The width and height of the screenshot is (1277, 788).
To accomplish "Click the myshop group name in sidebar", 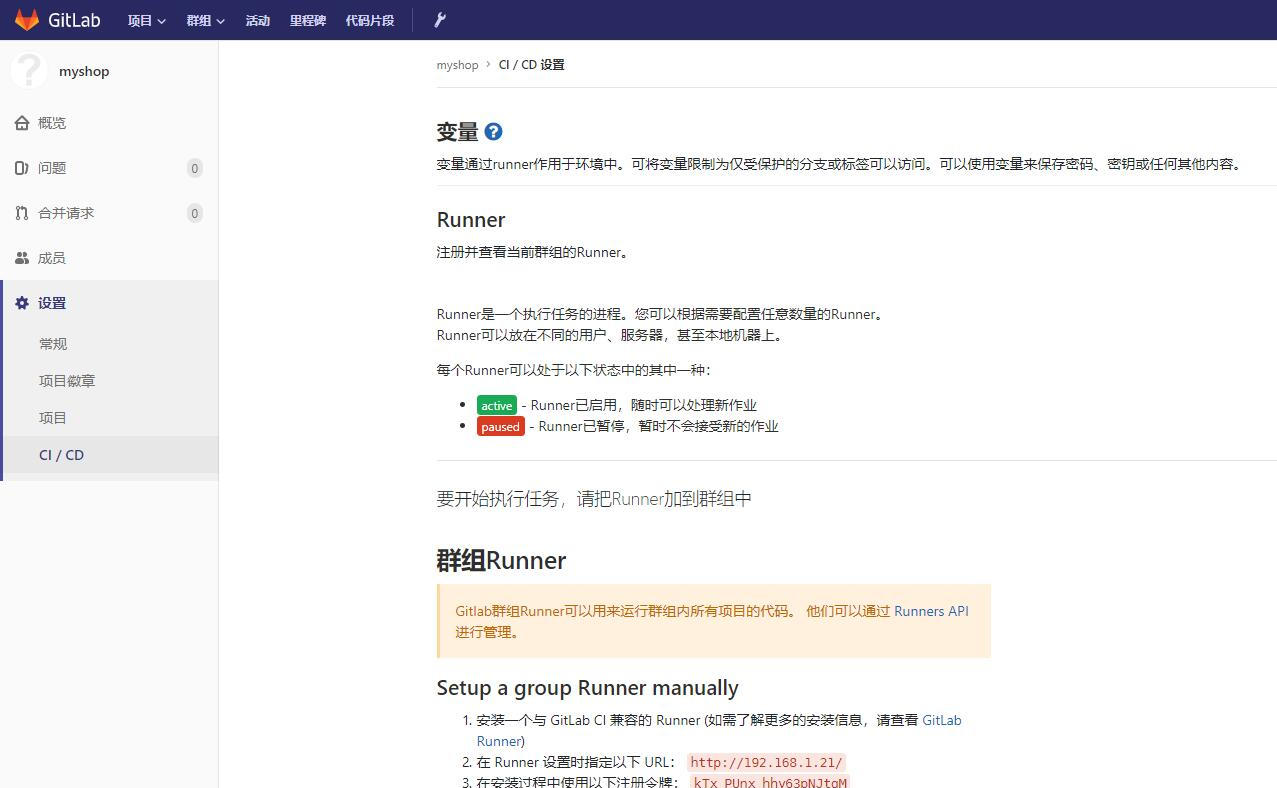I will (84, 71).
